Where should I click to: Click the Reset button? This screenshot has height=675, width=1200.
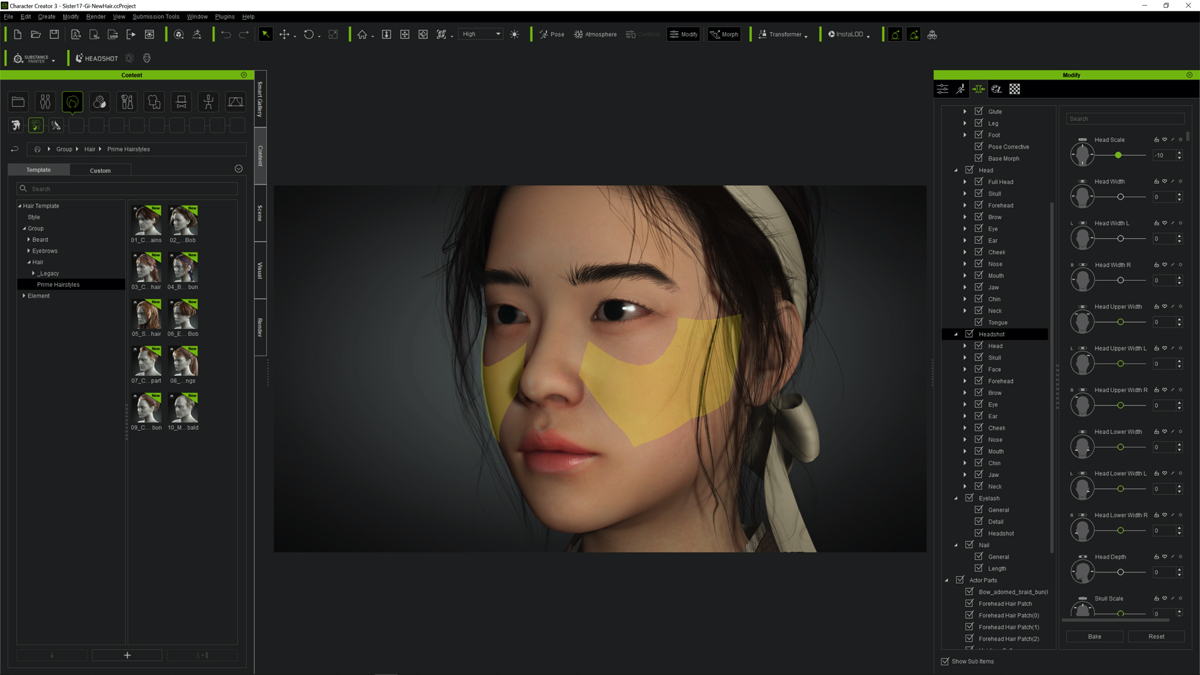1156,636
